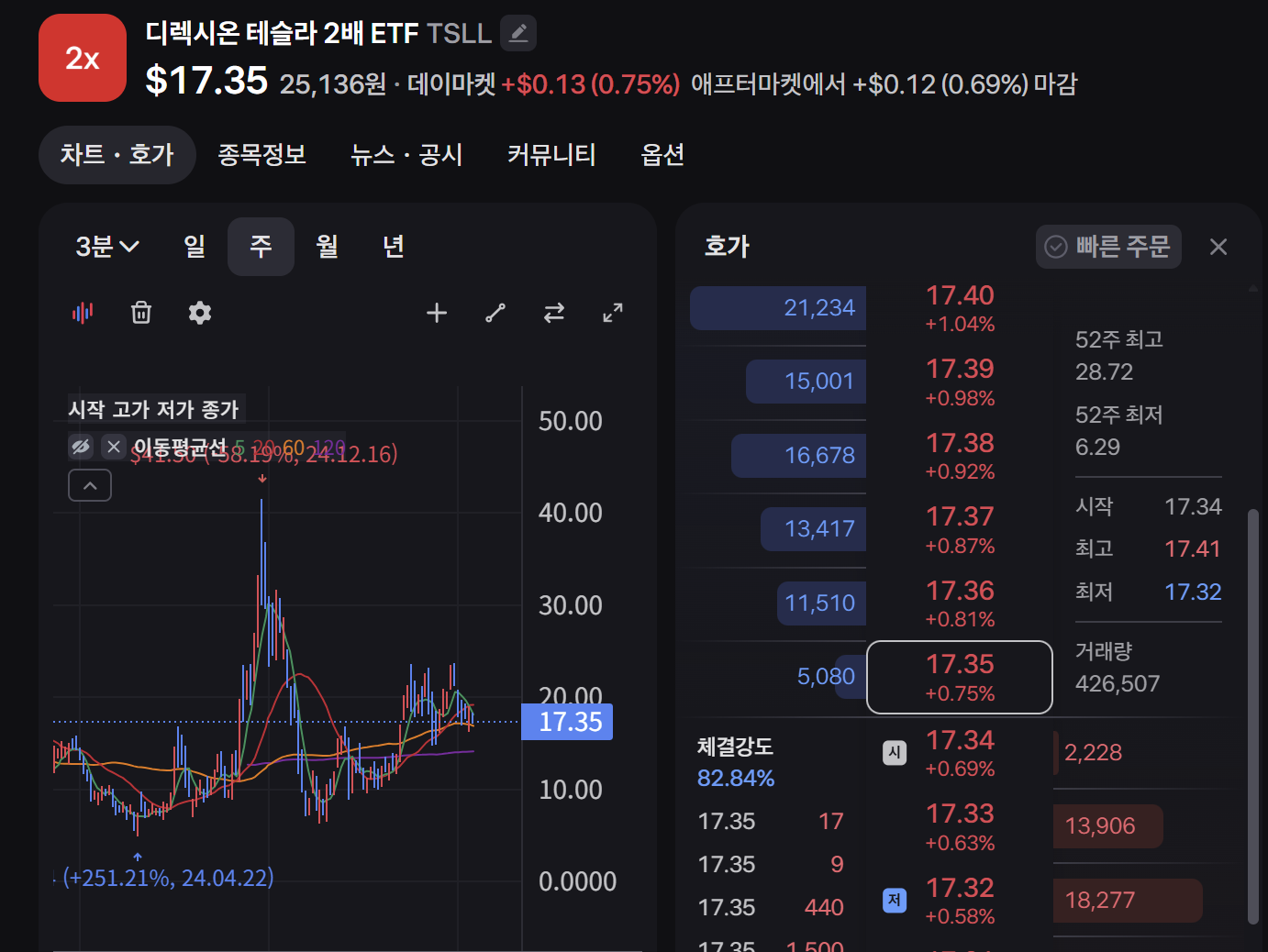Image resolution: width=1268 pixels, height=952 pixels.
Task: Remove the moving average indicator with X
Action: pos(114,447)
